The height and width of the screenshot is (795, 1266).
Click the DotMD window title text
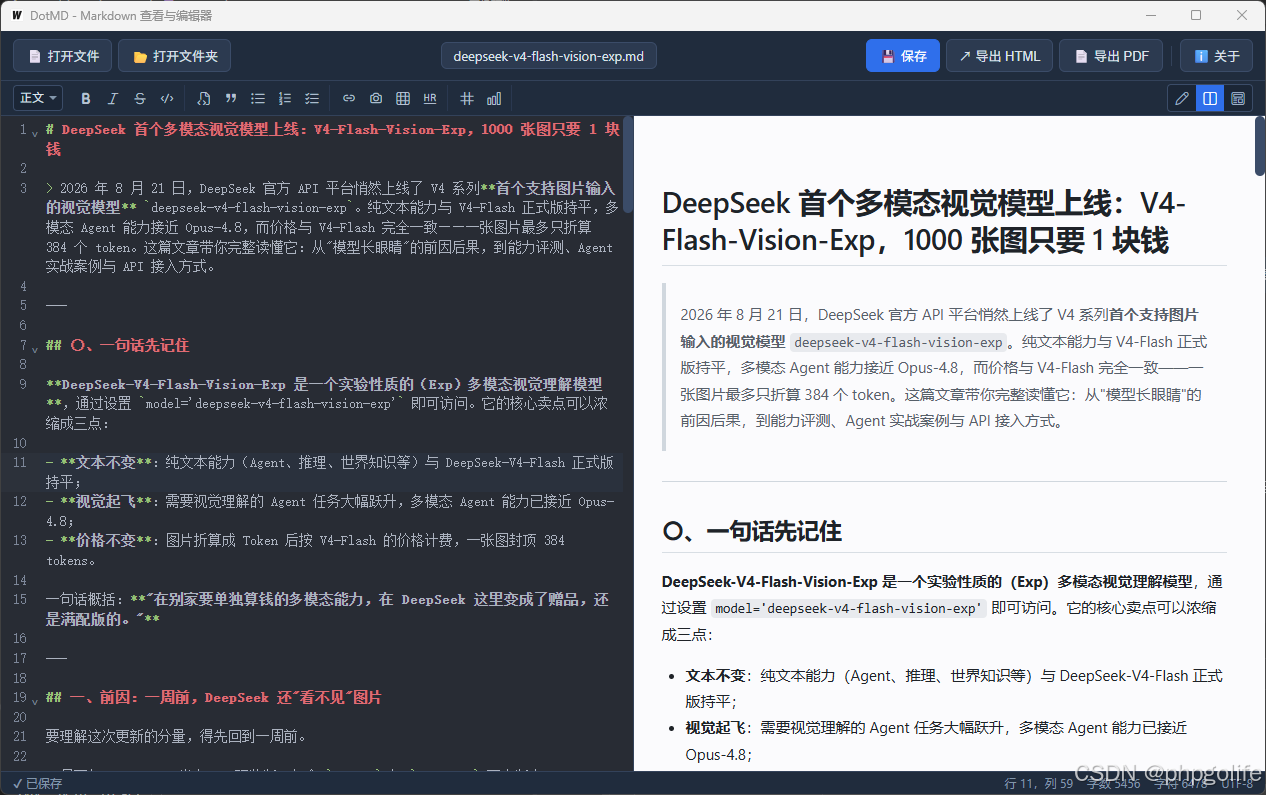pyautogui.click(x=123, y=16)
